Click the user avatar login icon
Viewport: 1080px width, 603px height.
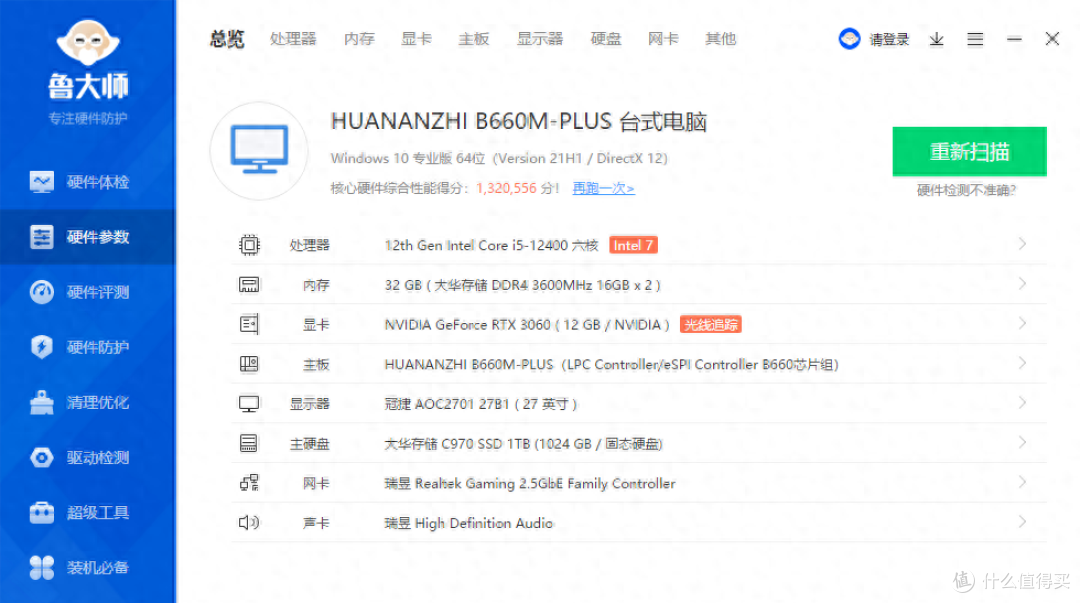[x=849, y=39]
